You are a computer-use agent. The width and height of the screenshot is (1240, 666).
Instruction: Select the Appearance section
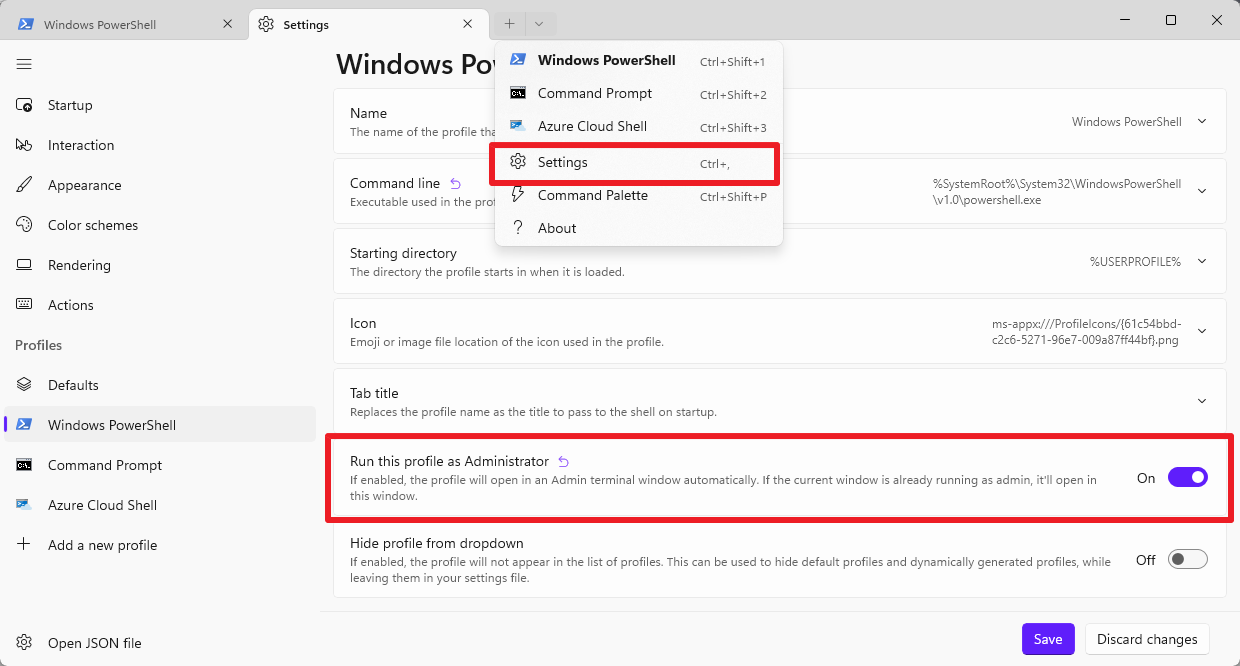pyautogui.click(x=84, y=185)
